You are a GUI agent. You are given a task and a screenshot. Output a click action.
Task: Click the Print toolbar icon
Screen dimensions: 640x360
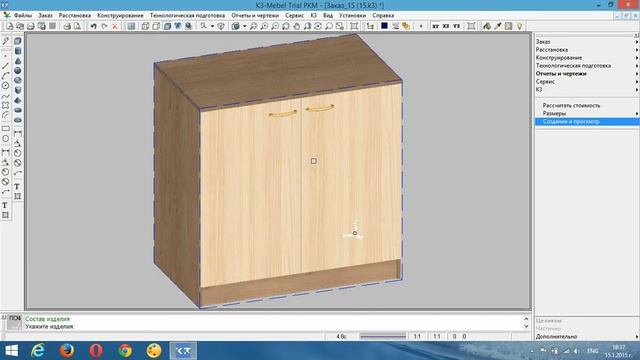(67, 26)
